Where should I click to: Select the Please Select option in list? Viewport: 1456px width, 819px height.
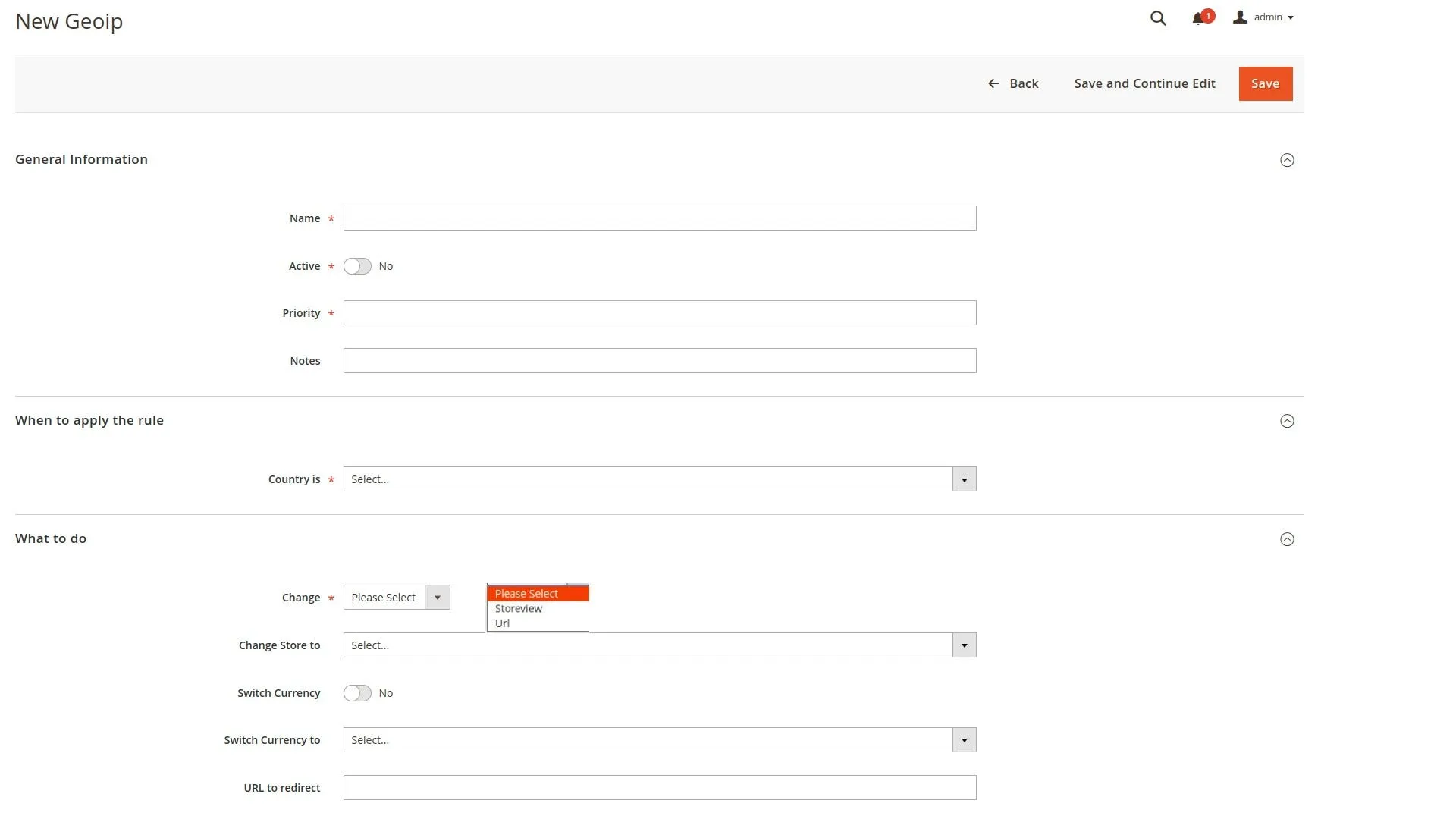pyautogui.click(x=526, y=594)
